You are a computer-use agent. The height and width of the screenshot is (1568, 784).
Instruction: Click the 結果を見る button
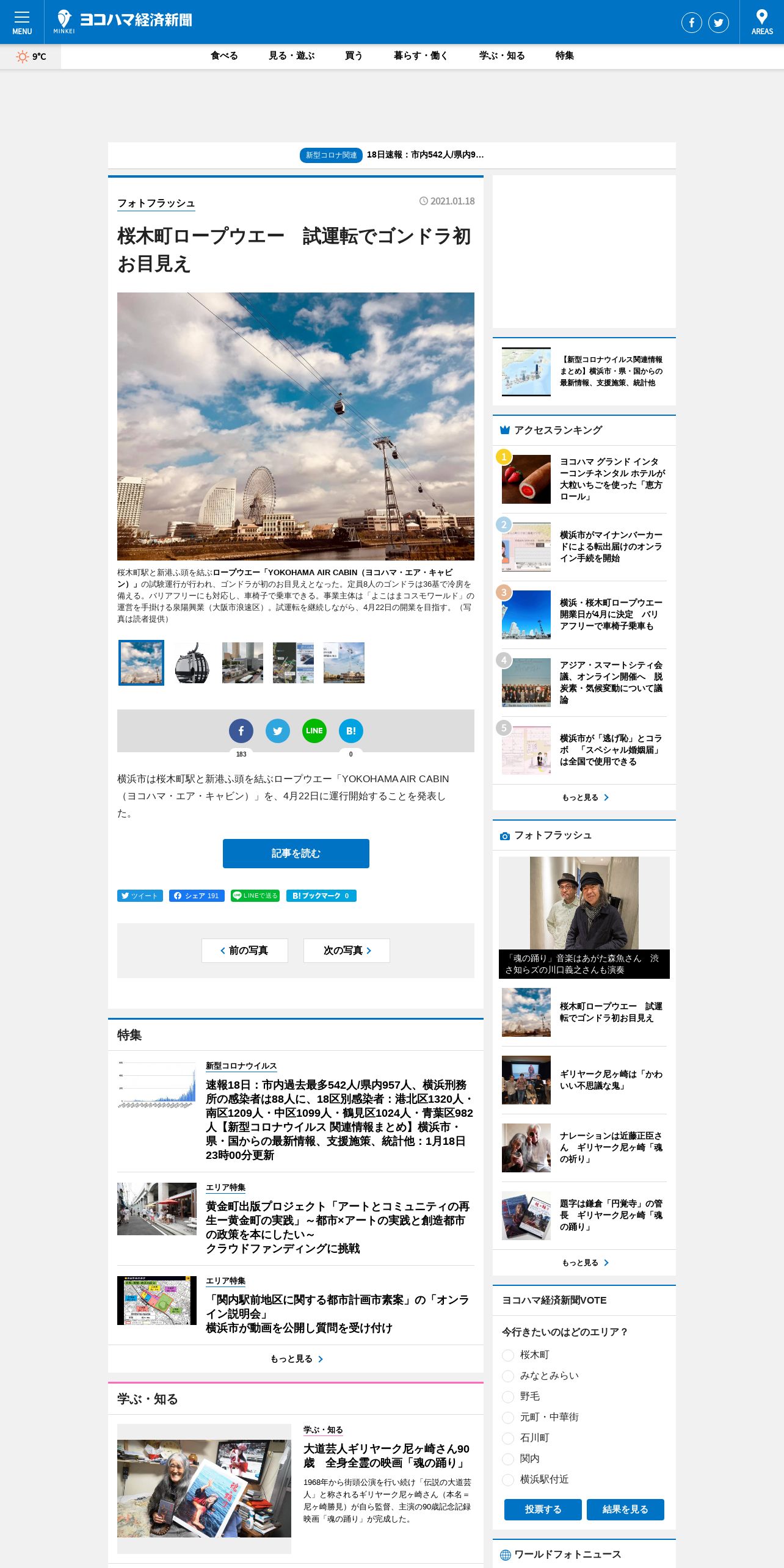coord(625,1509)
